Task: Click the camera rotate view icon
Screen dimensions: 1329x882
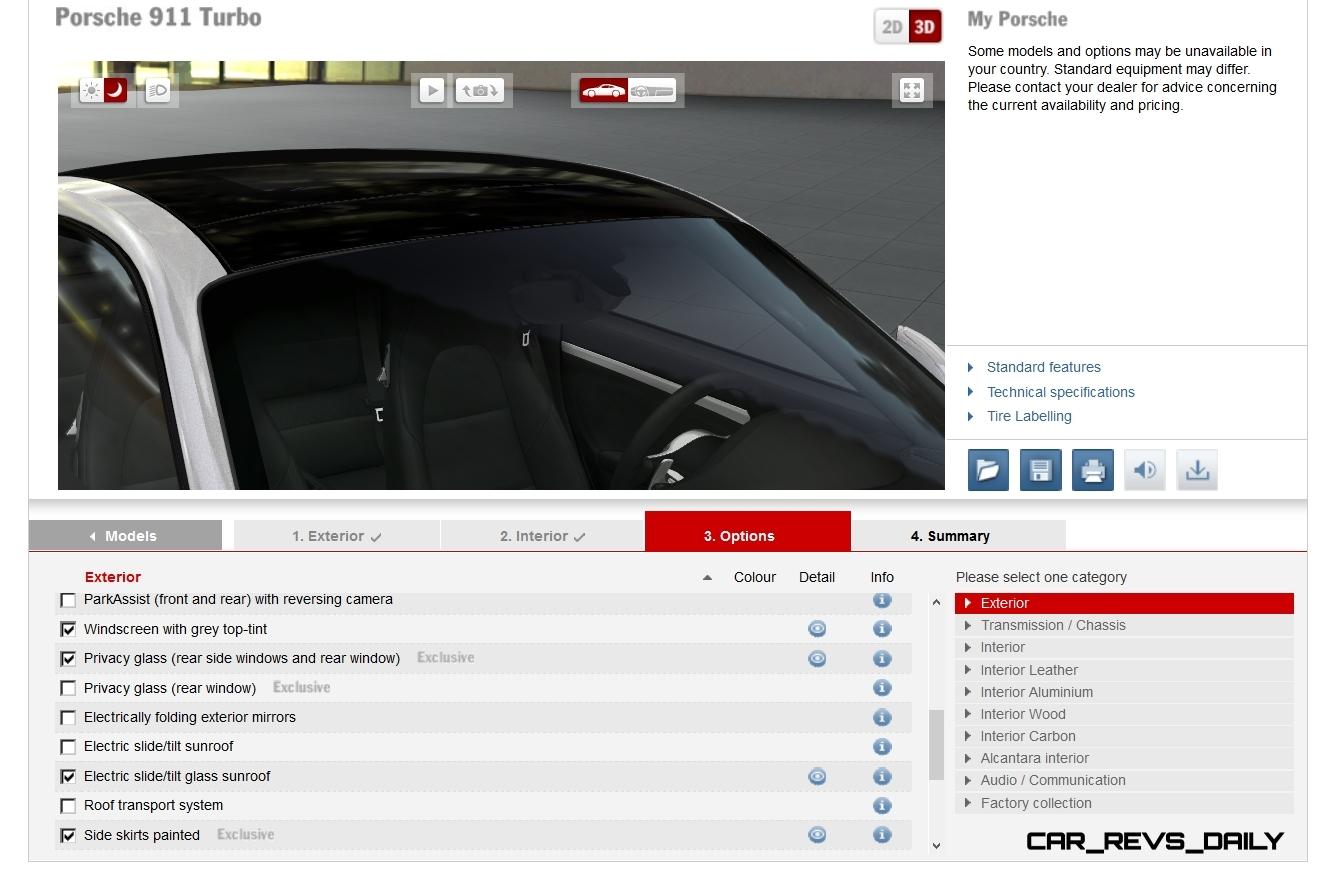Action: click(480, 90)
